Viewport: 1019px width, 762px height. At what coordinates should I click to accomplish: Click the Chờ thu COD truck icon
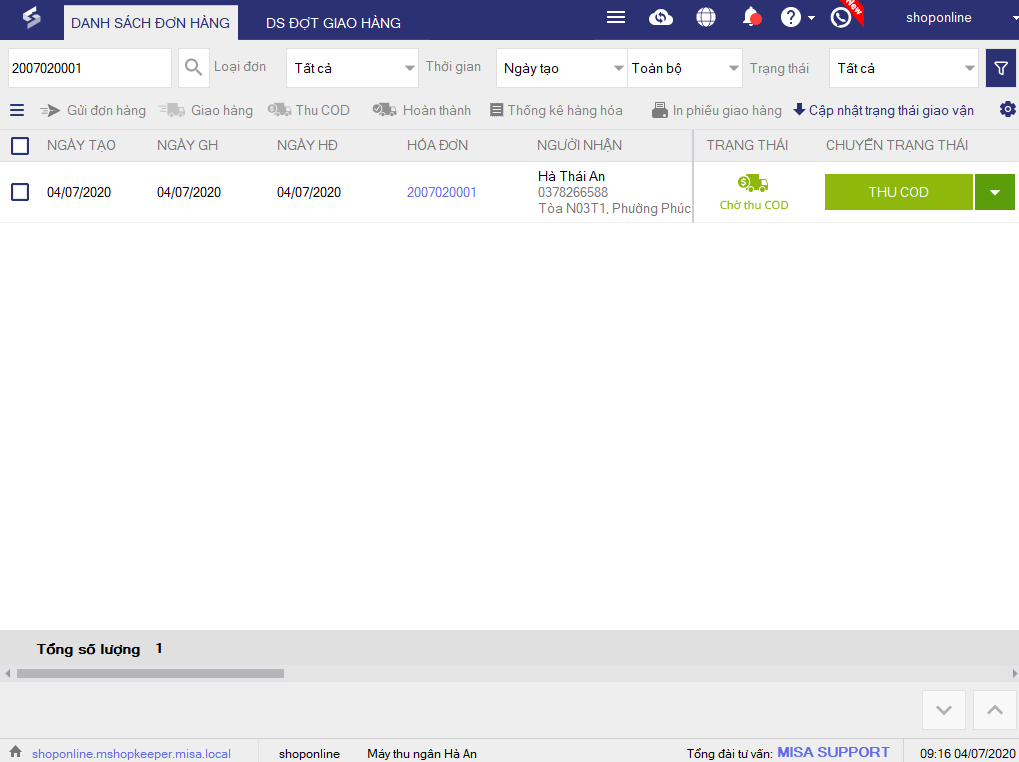753,184
